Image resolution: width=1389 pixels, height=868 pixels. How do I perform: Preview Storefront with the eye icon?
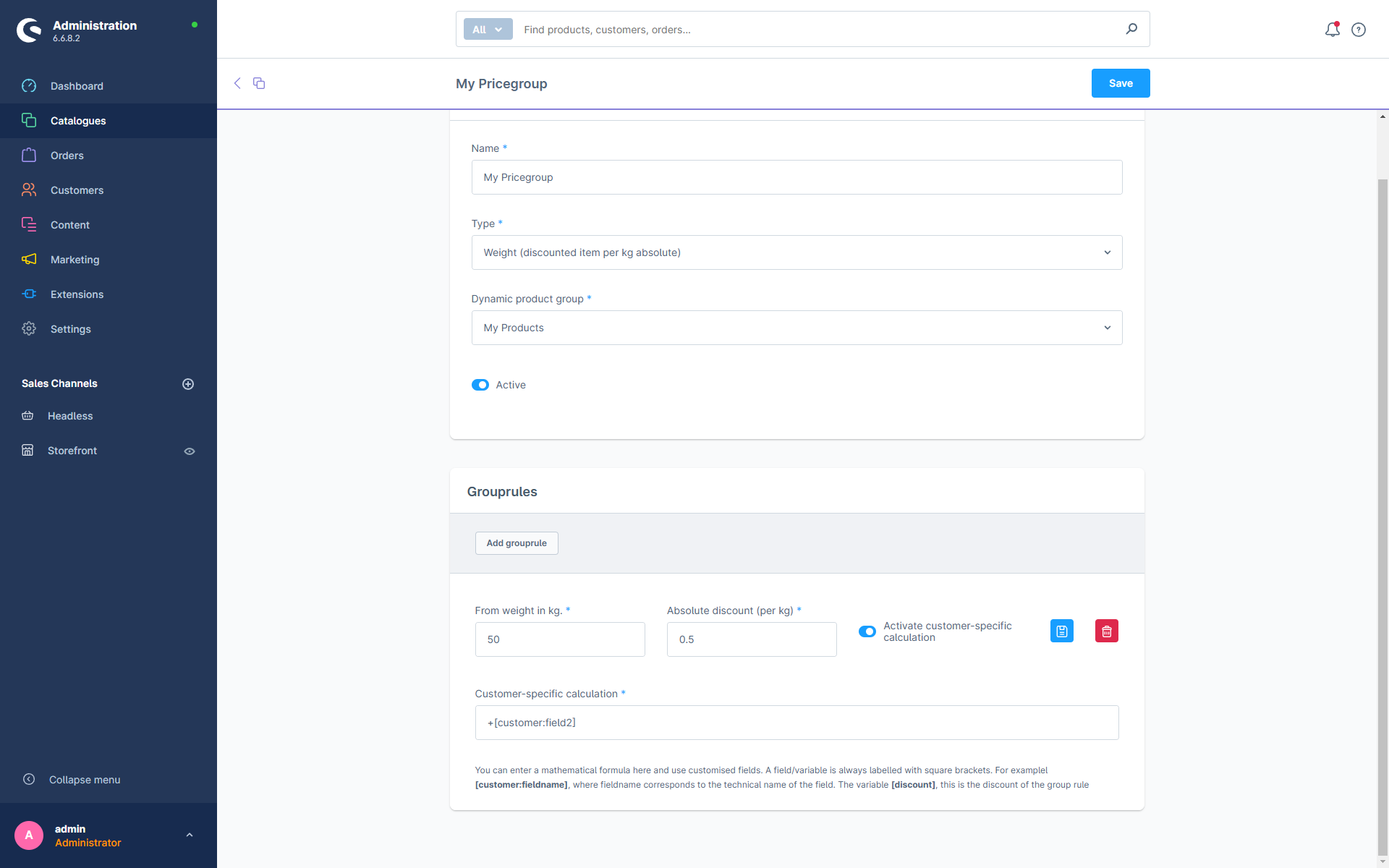[190, 451]
